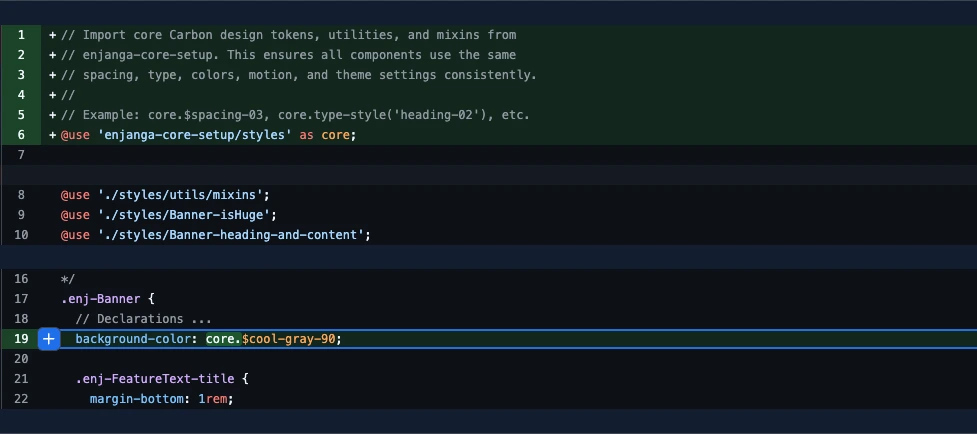Select line number 10
The height and width of the screenshot is (434, 977).
21,235
